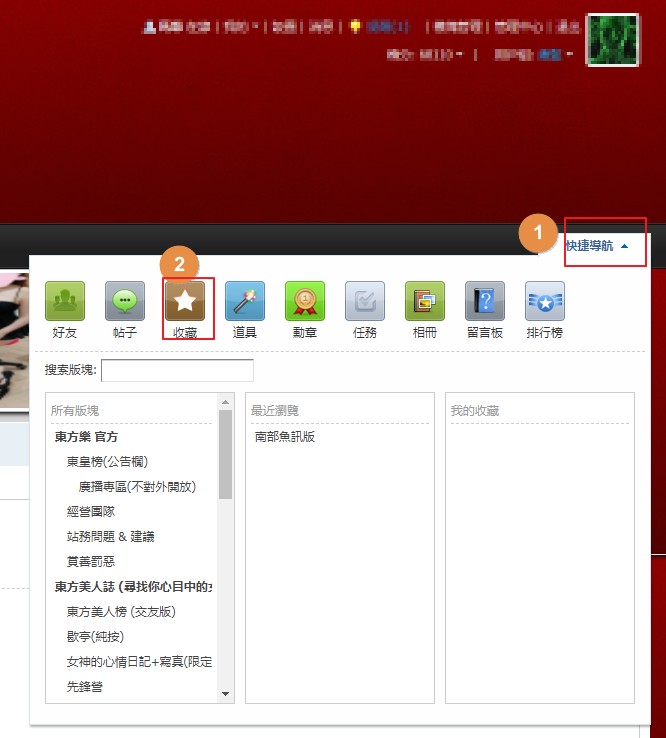Screen dimensions: 666x738
Task: Open the 道具 magic wand icon
Action: coord(245,301)
